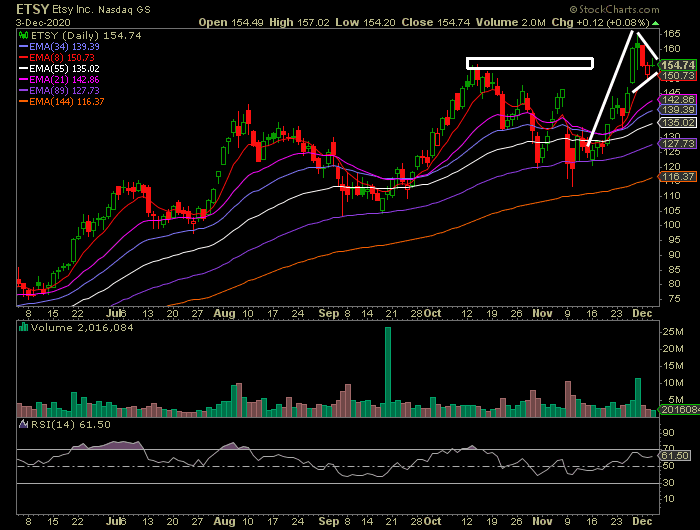Click the High 157.02 value
700x530 pixels.
pyautogui.click(x=299, y=22)
